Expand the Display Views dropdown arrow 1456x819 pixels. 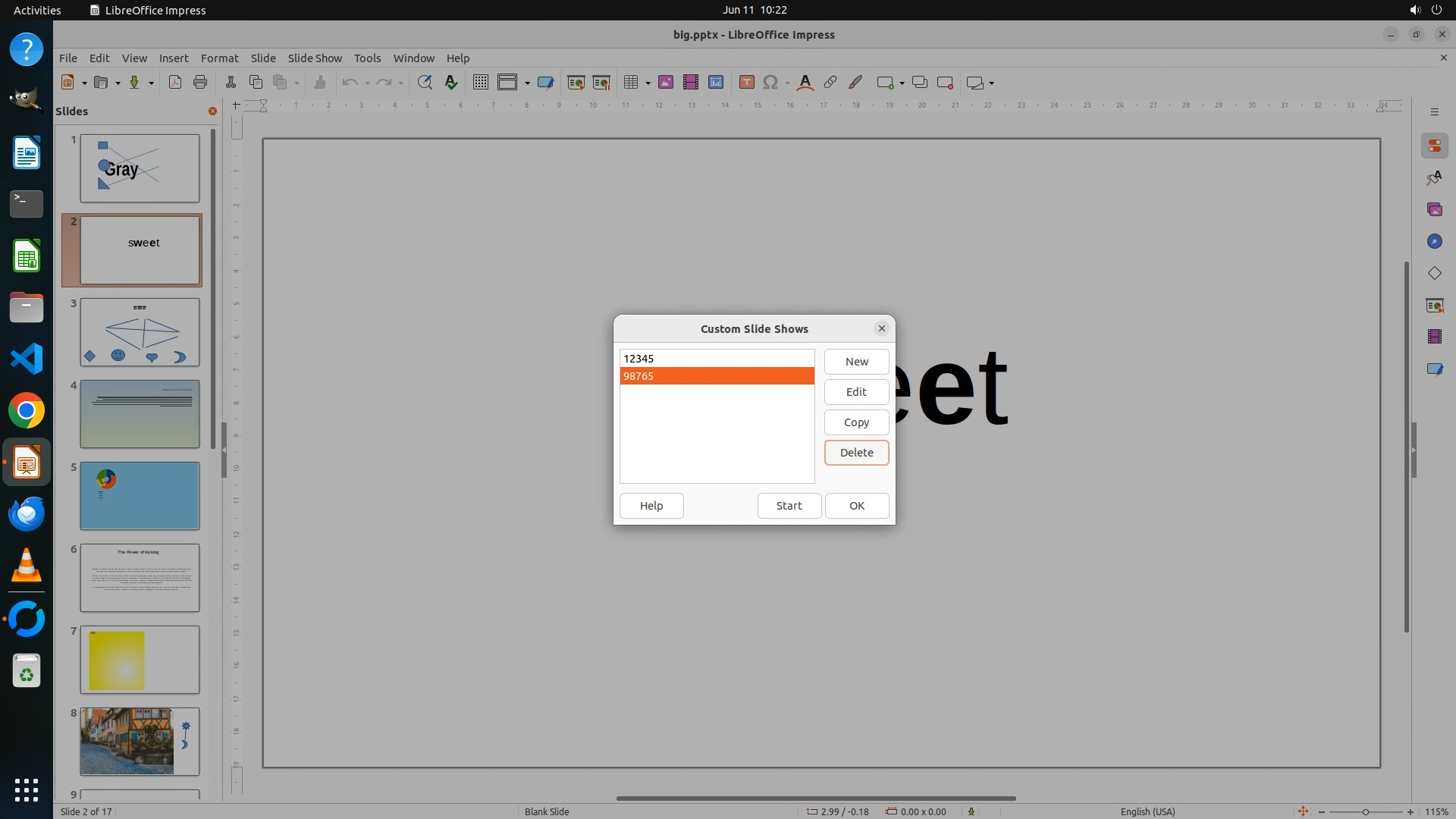tap(527, 83)
